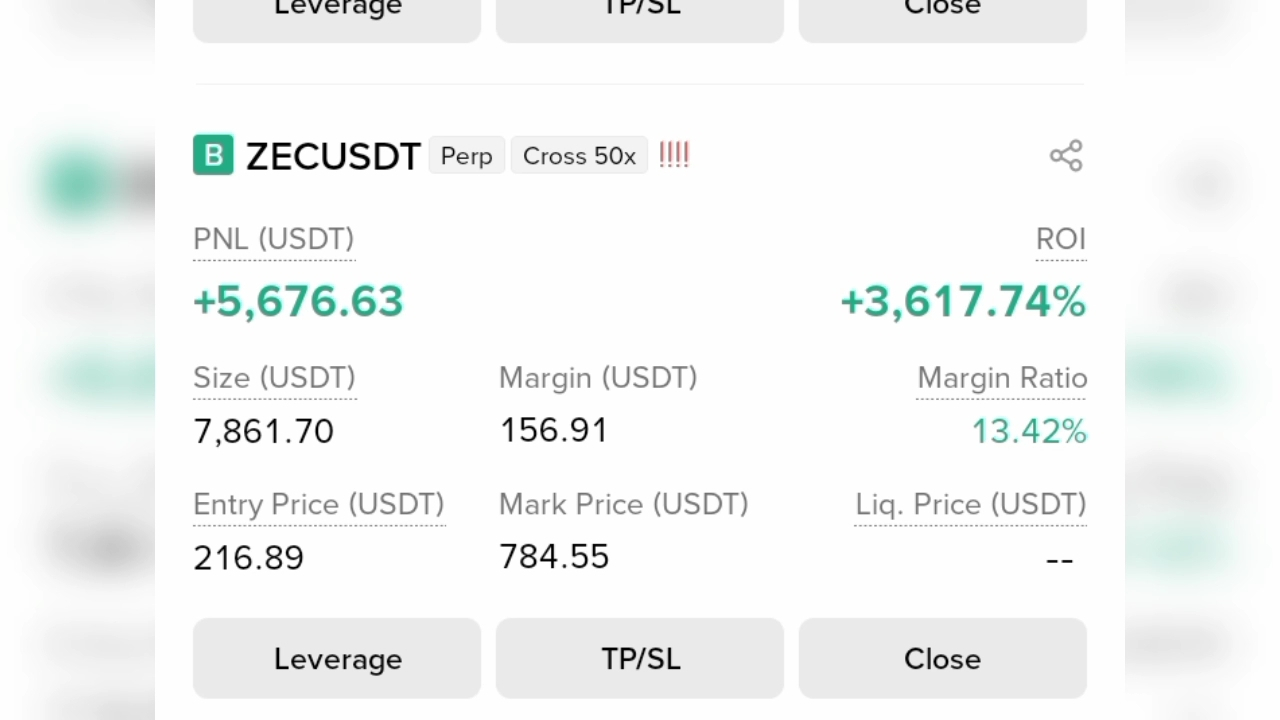This screenshot has width=1280, height=720.
Task: Click the green B buy-side badge
Action: [213, 155]
